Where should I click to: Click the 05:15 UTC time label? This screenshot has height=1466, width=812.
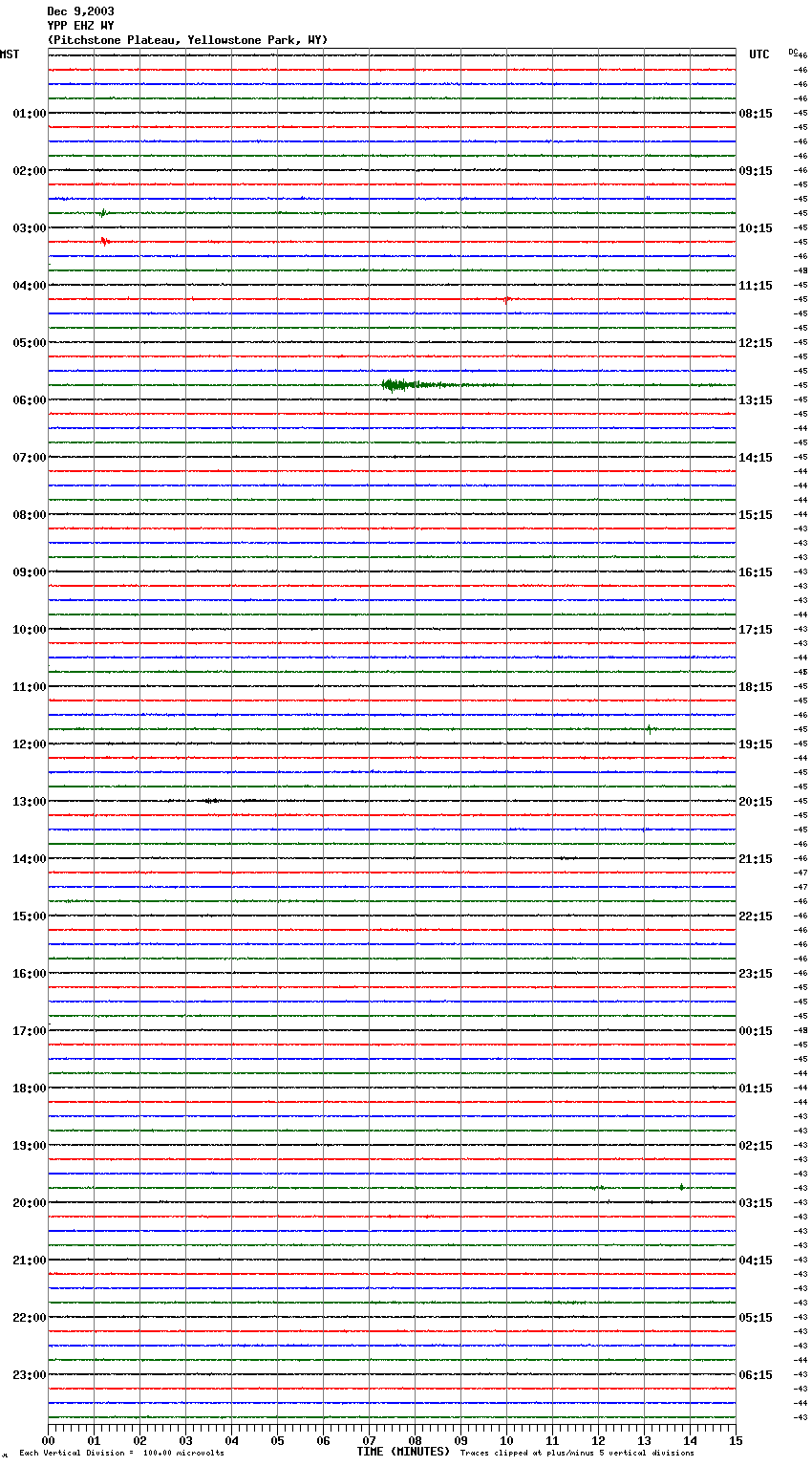click(x=756, y=1318)
